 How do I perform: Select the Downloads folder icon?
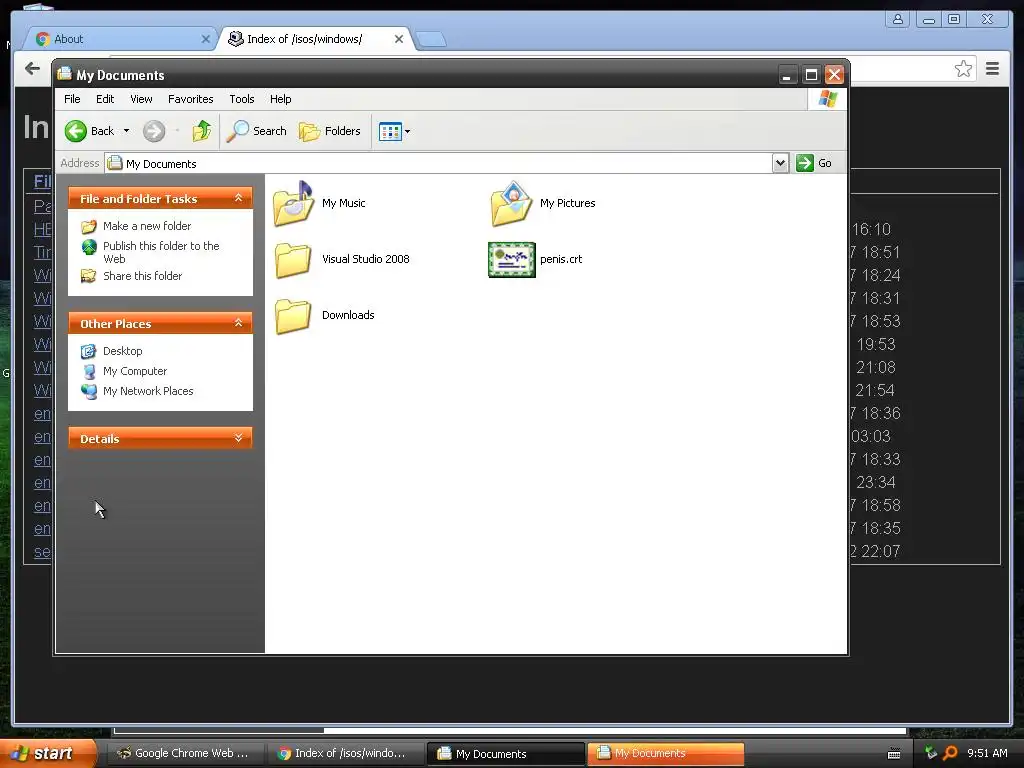(293, 316)
